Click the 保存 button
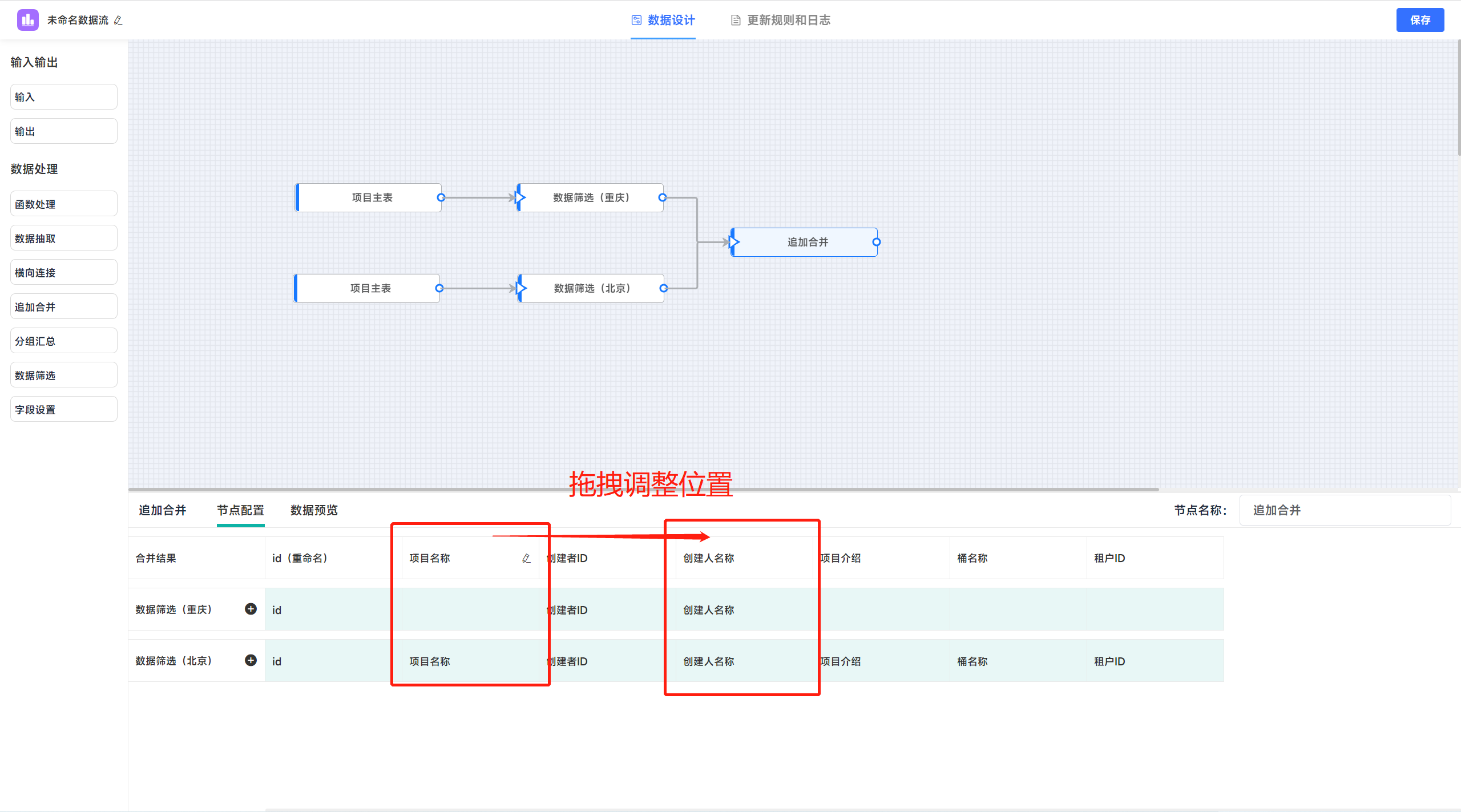The height and width of the screenshot is (812, 1461). click(1420, 20)
